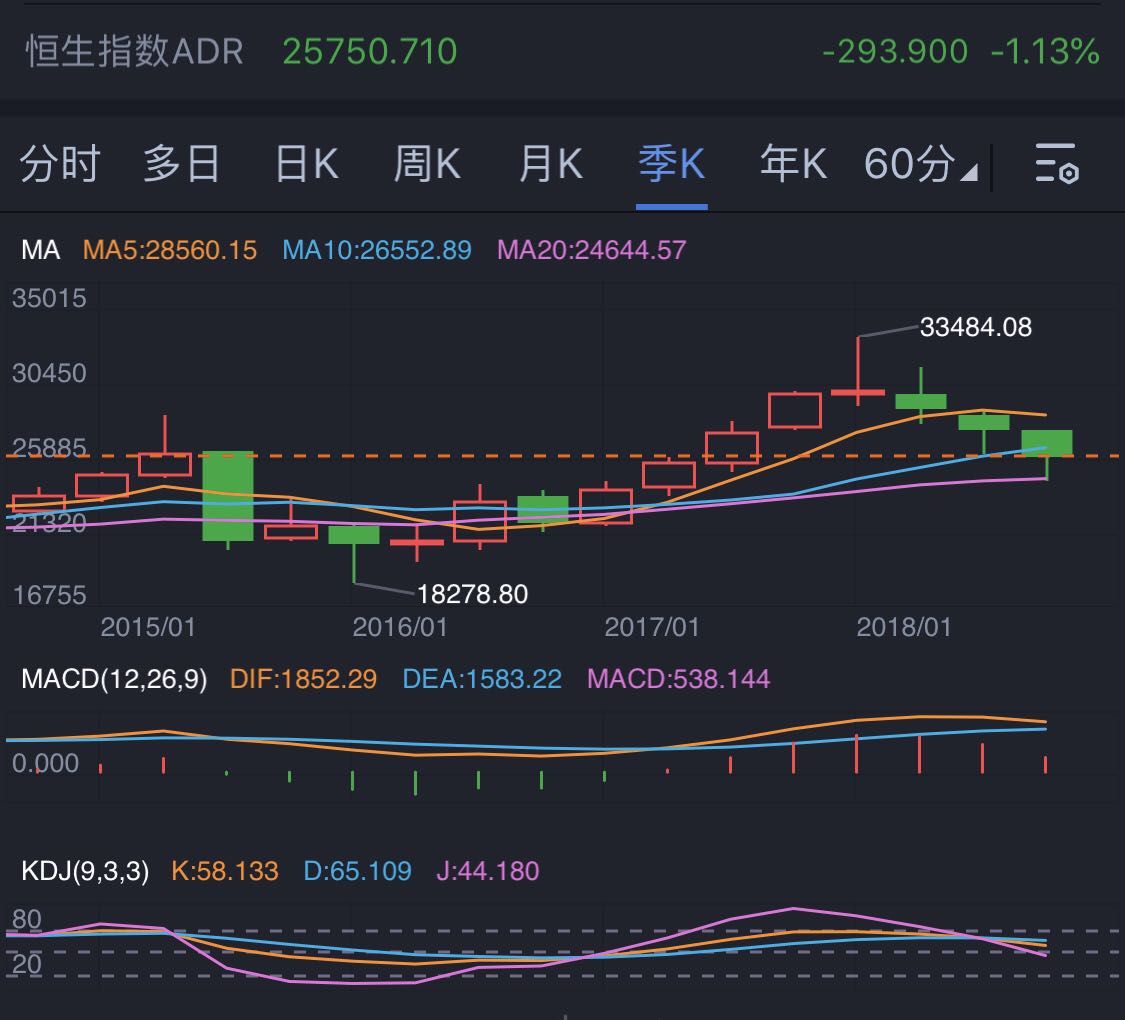Tap the 16755 price axis label
The width and height of the screenshot is (1125, 1020).
click(49, 595)
